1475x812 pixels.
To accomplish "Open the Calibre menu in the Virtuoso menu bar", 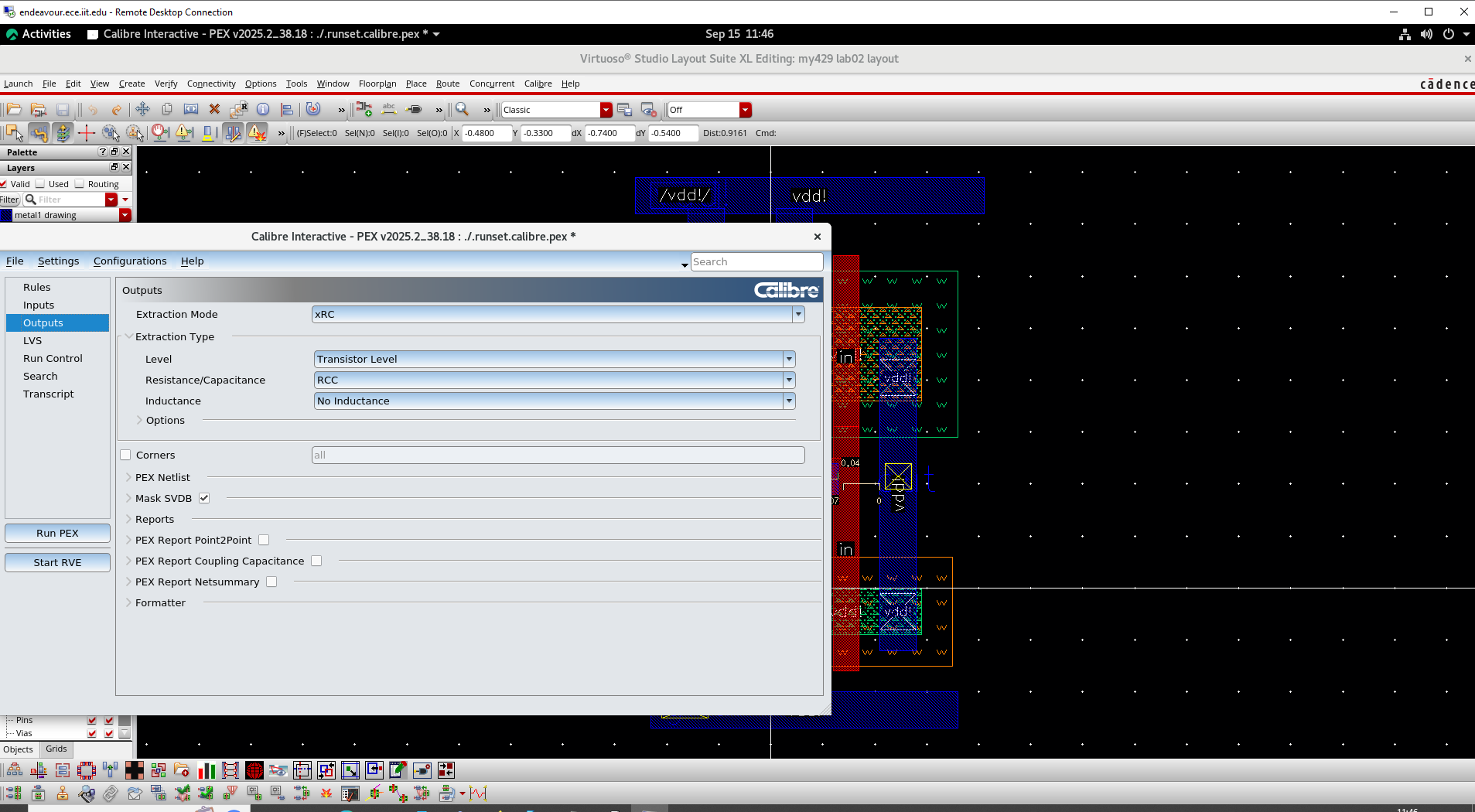I will point(538,84).
